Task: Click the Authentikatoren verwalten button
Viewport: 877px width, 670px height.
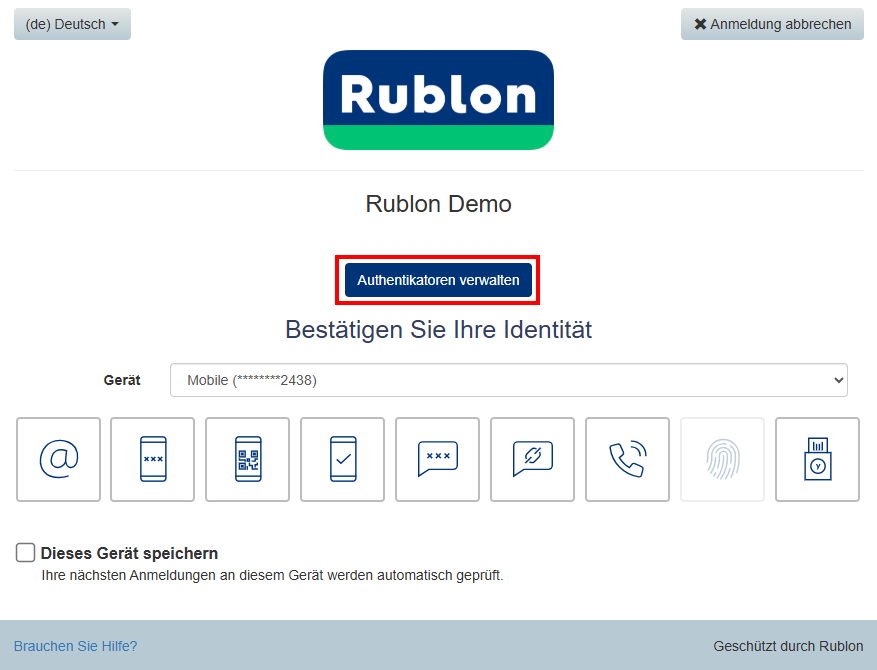Action: (x=438, y=280)
